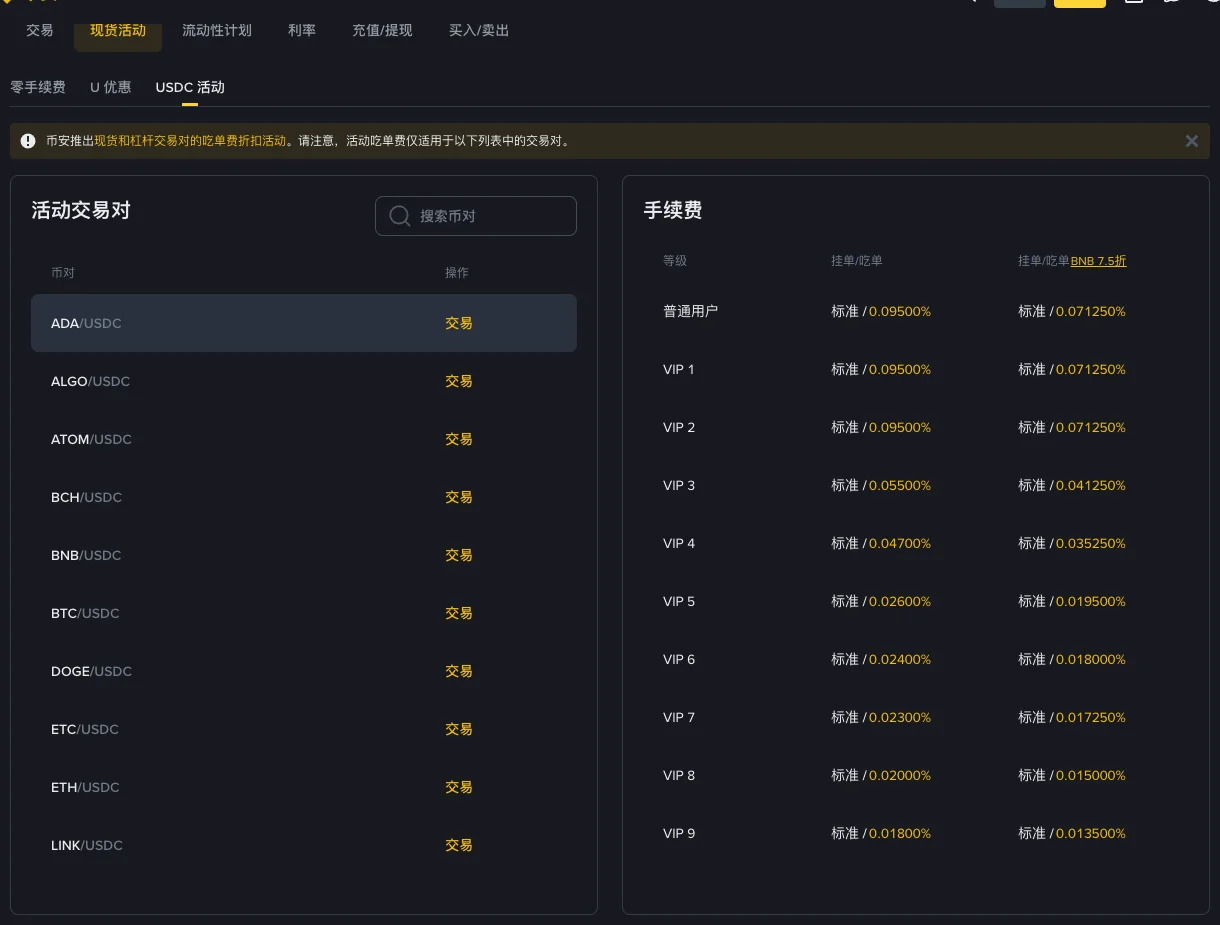This screenshot has width=1220, height=925.
Task: Switch to 流动性计划 tab
Action: click(217, 31)
